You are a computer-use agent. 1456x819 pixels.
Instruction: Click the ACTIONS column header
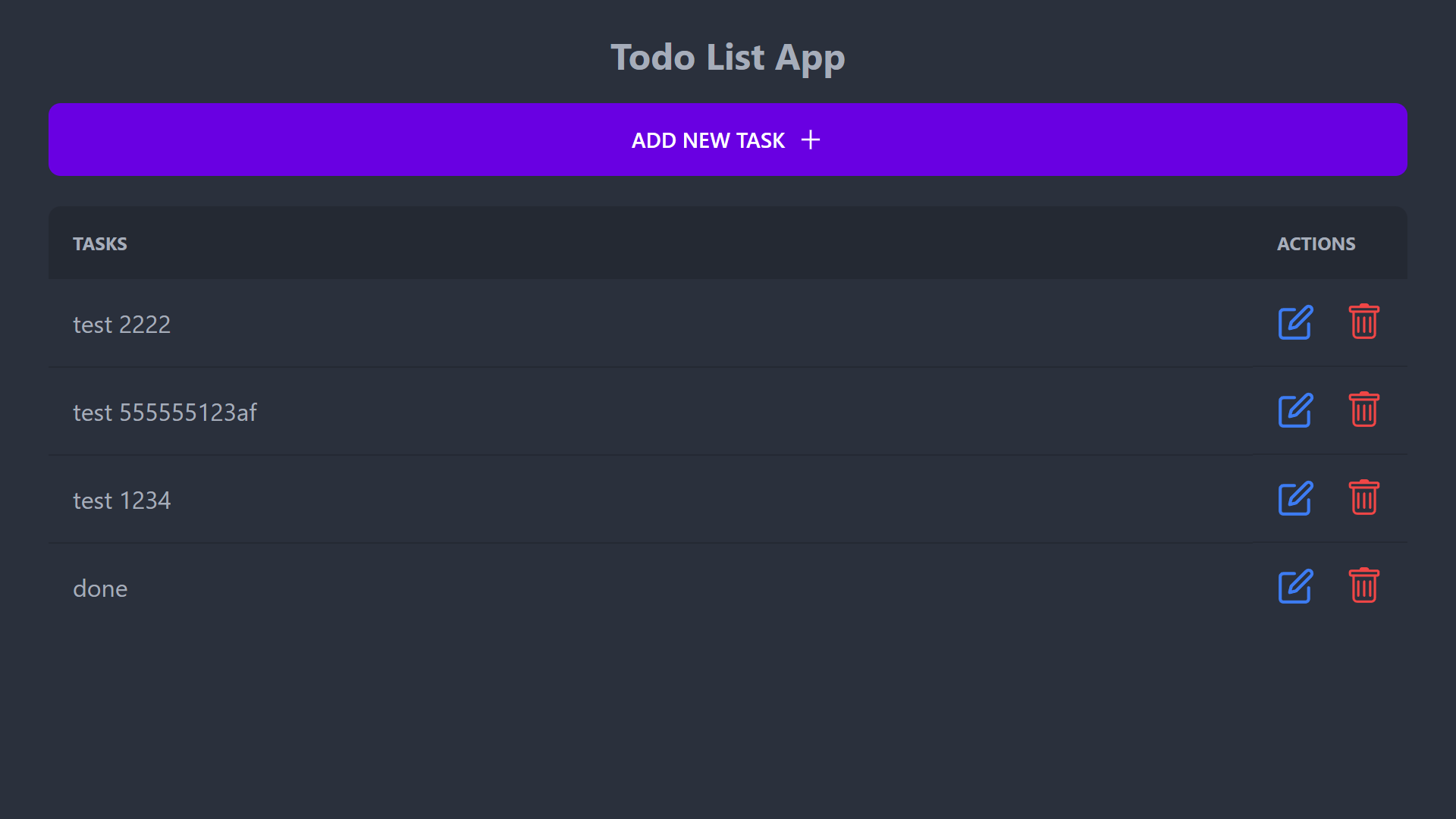point(1316,244)
